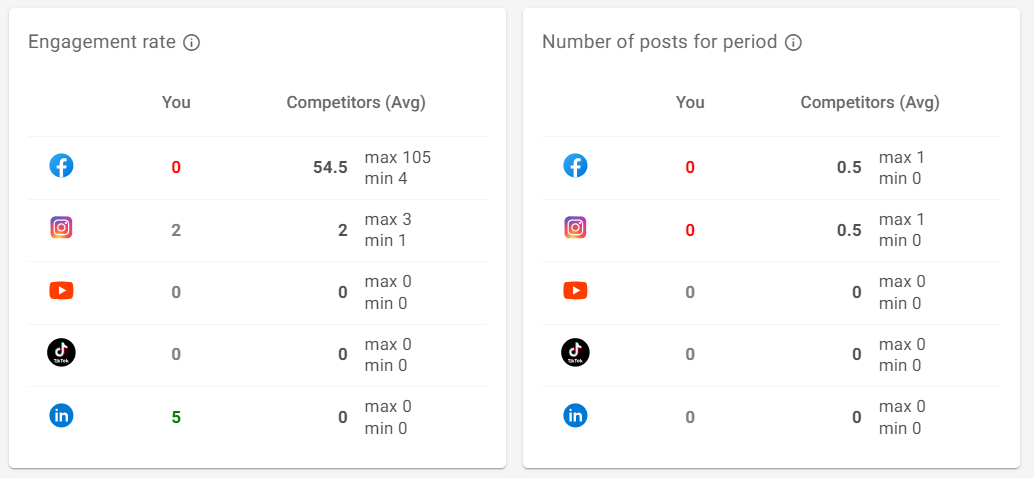Click LinkedIn icon in Number of posts card
This screenshot has width=1034, height=478.
pos(575,415)
